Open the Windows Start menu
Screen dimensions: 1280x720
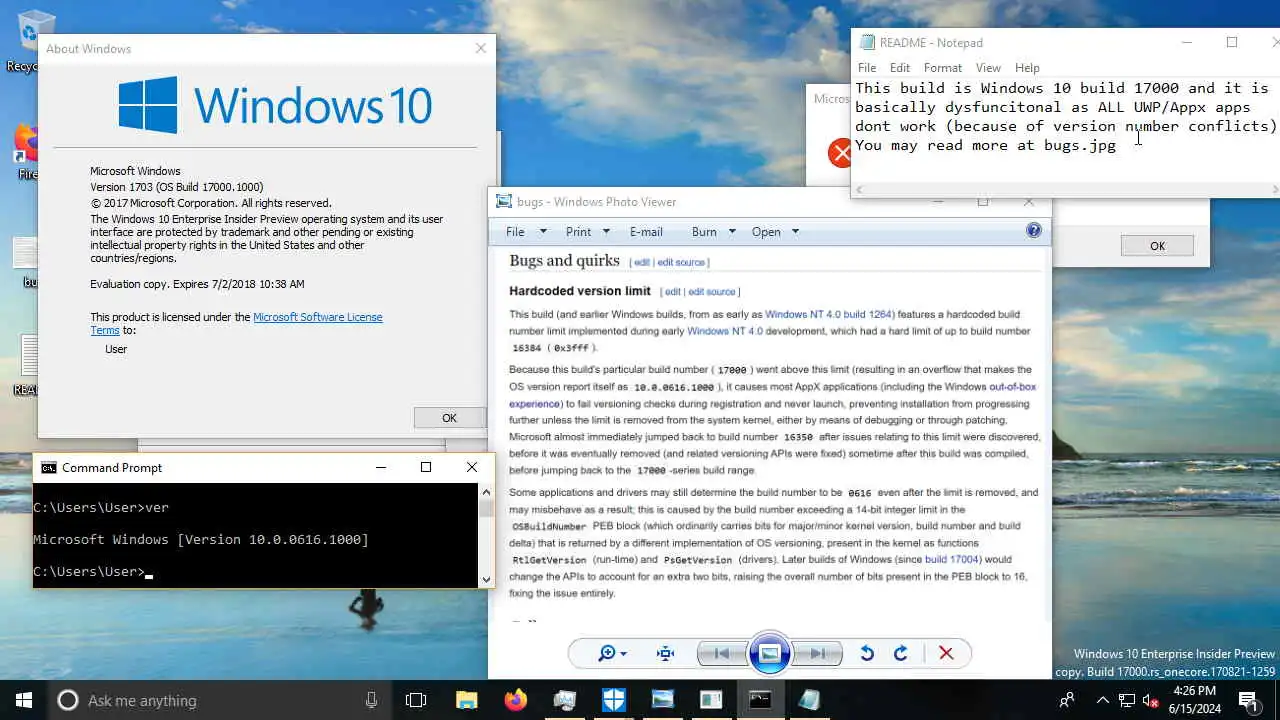pyautogui.click(x=24, y=700)
